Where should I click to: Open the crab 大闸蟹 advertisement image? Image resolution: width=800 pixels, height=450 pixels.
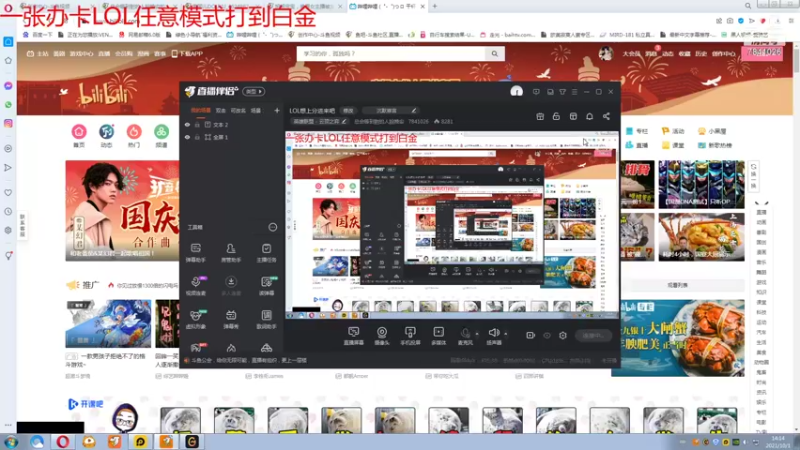tap(678, 338)
